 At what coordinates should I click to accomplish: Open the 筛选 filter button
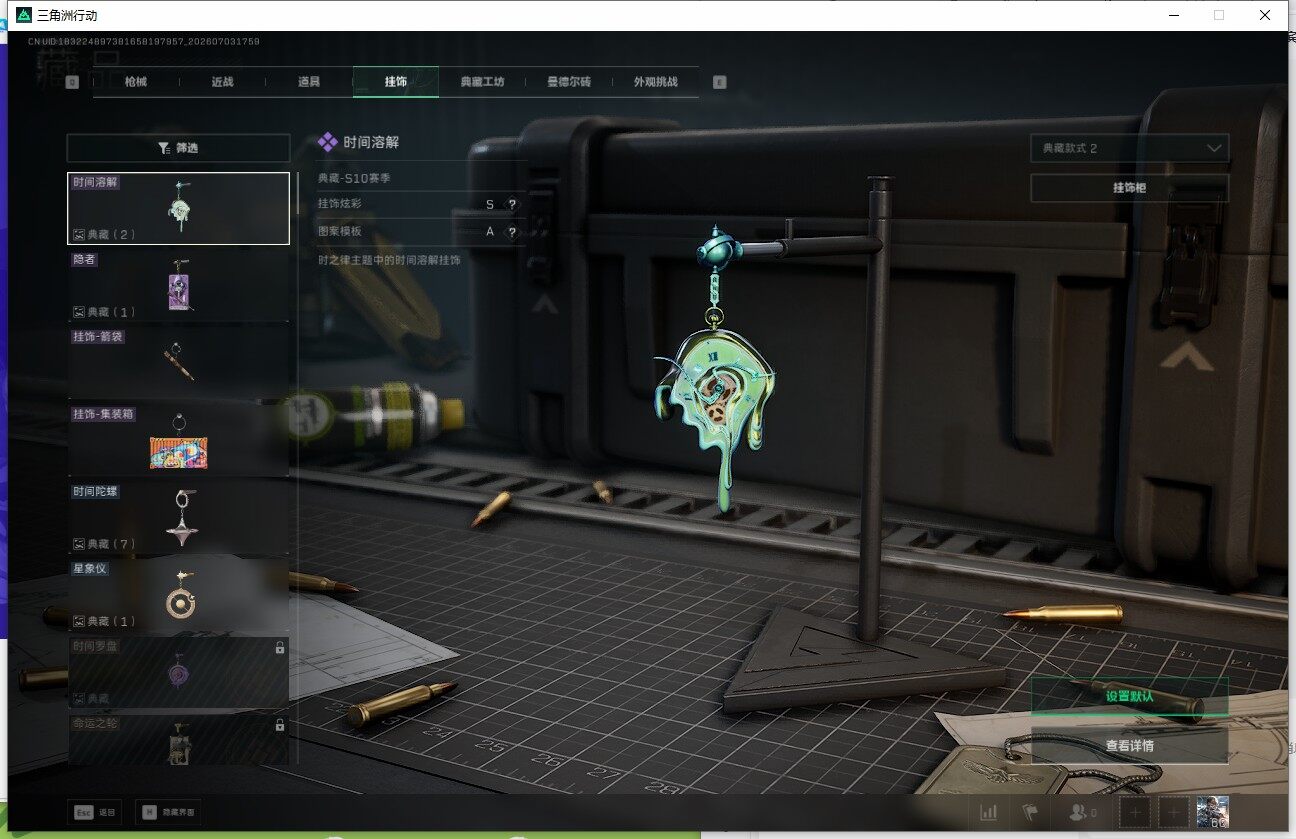click(178, 148)
